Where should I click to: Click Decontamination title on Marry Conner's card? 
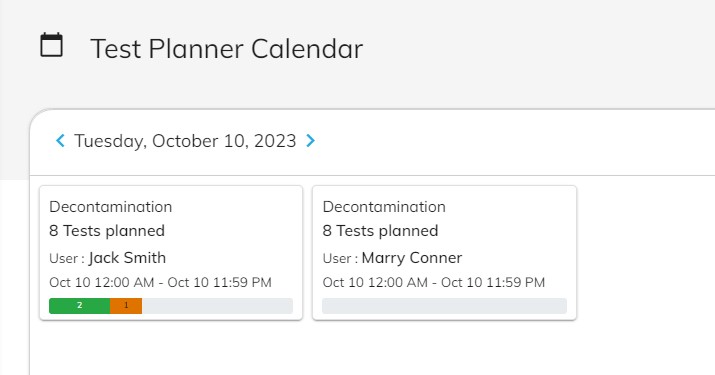coord(384,207)
